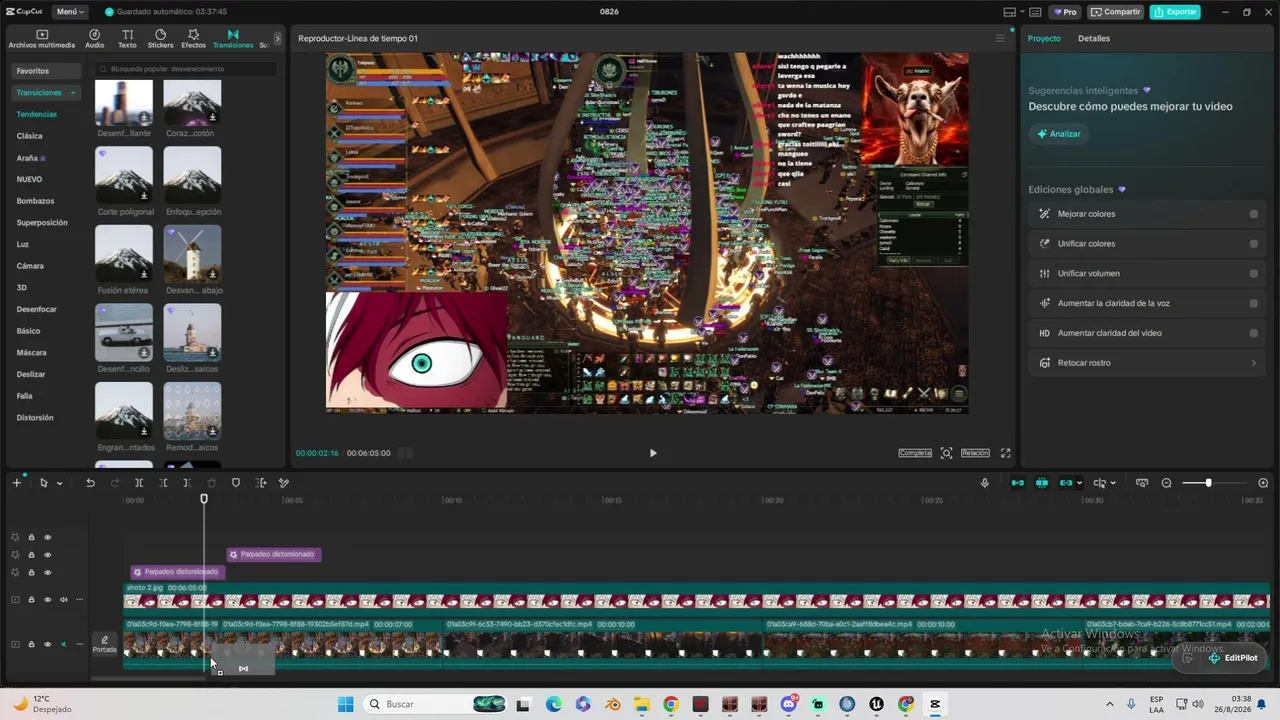The image size is (1280, 720).
Task: Enable the Unificar colores checkbox
Action: point(1254,244)
